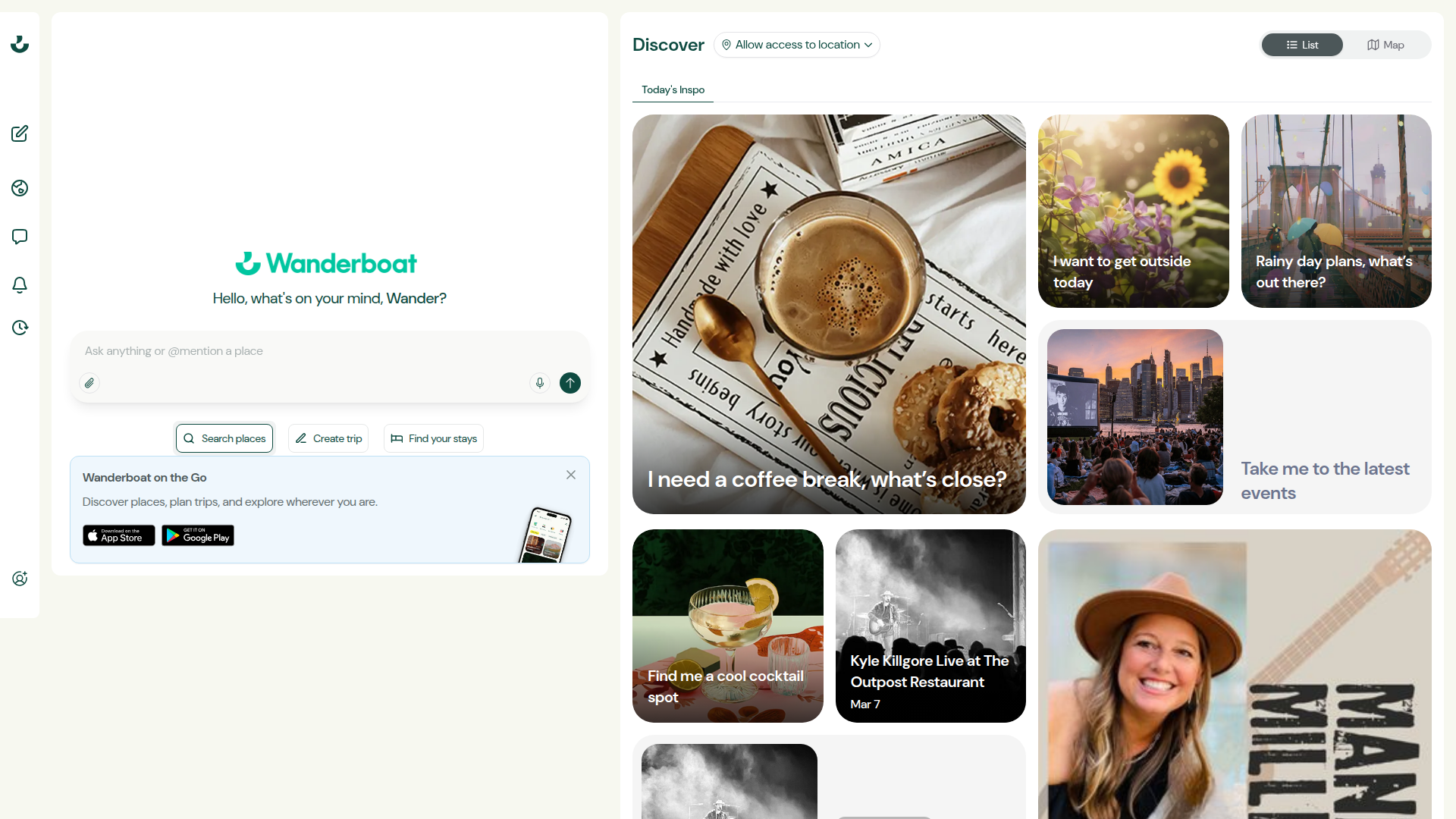This screenshot has height=819, width=1456.
Task: Activate microphone voice input
Action: [540, 383]
